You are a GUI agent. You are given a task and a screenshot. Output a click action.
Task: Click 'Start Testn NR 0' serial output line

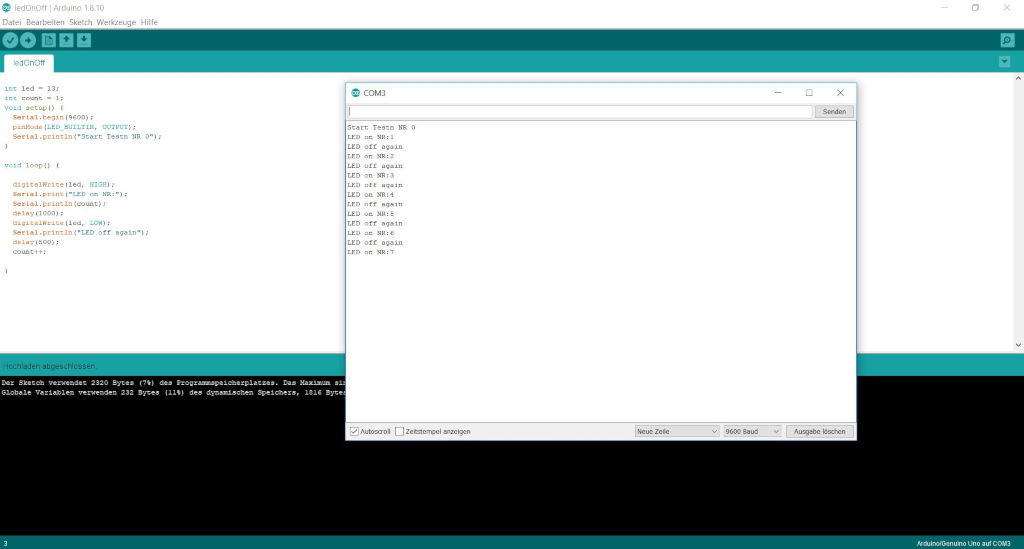[x=381, y=128]
